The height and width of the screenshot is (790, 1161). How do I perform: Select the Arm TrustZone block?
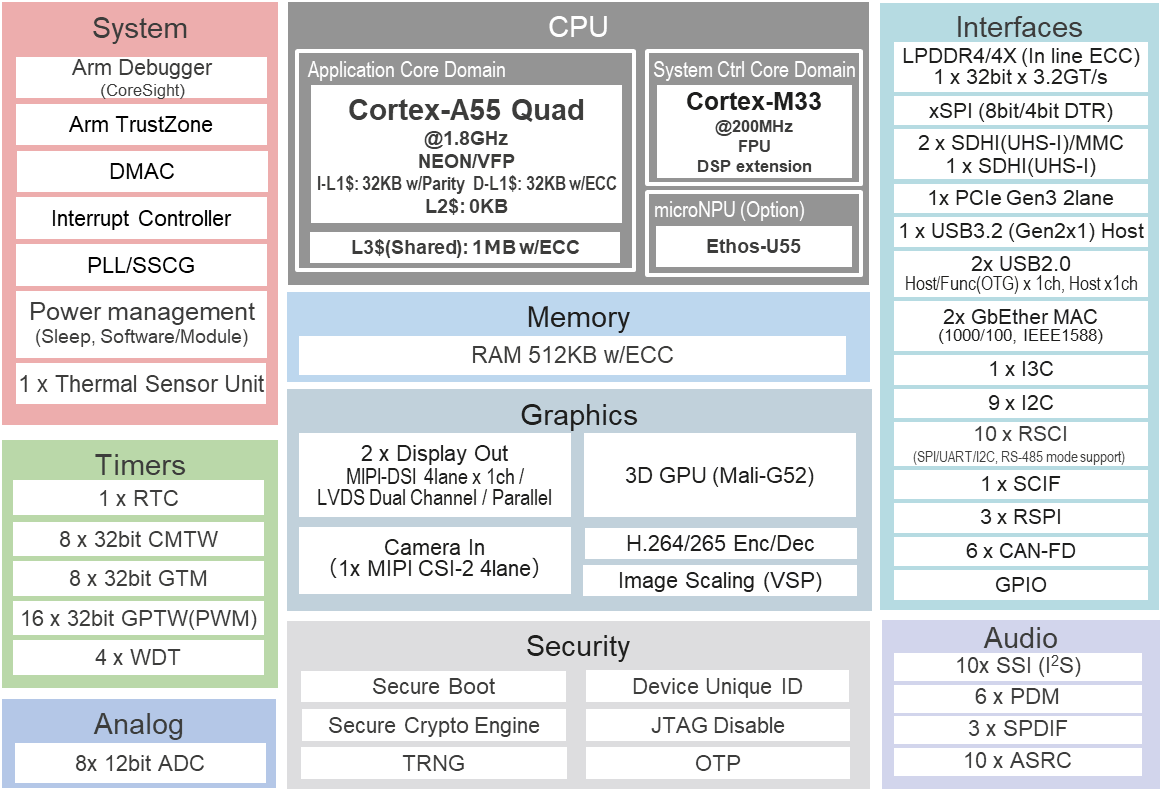click(141, 124)
